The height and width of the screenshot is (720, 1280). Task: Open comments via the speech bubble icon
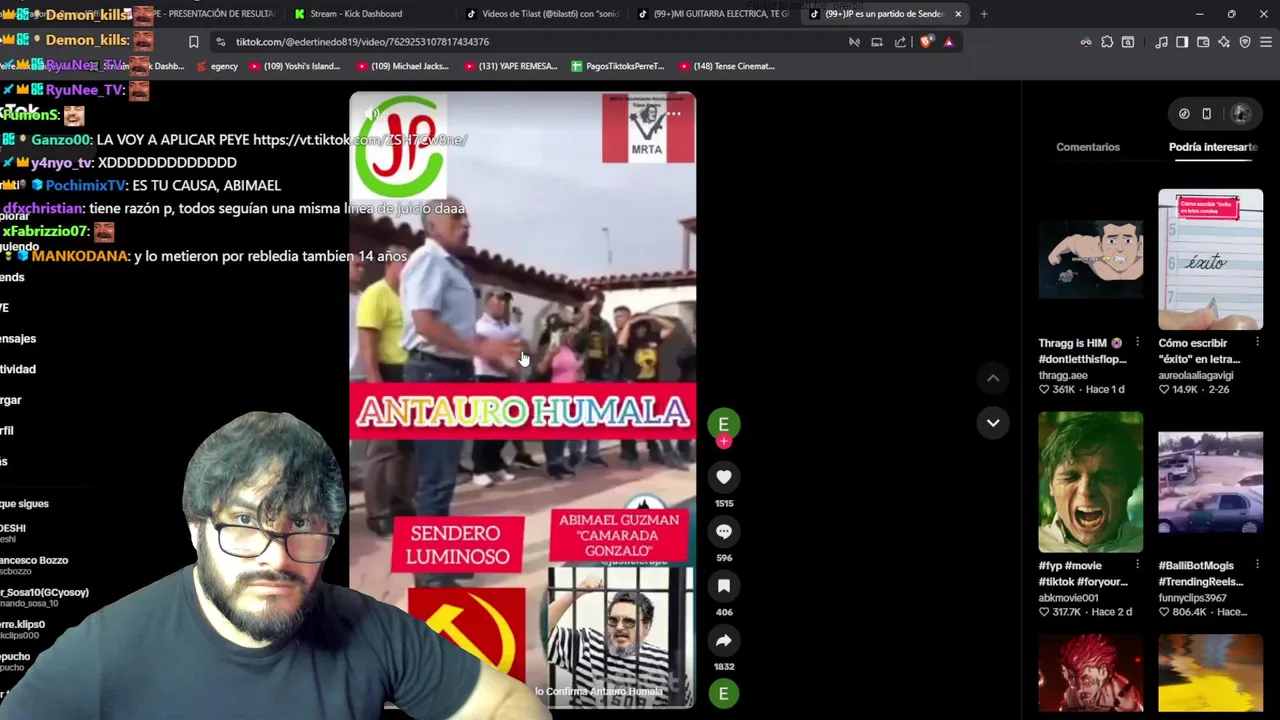(724, 532)
